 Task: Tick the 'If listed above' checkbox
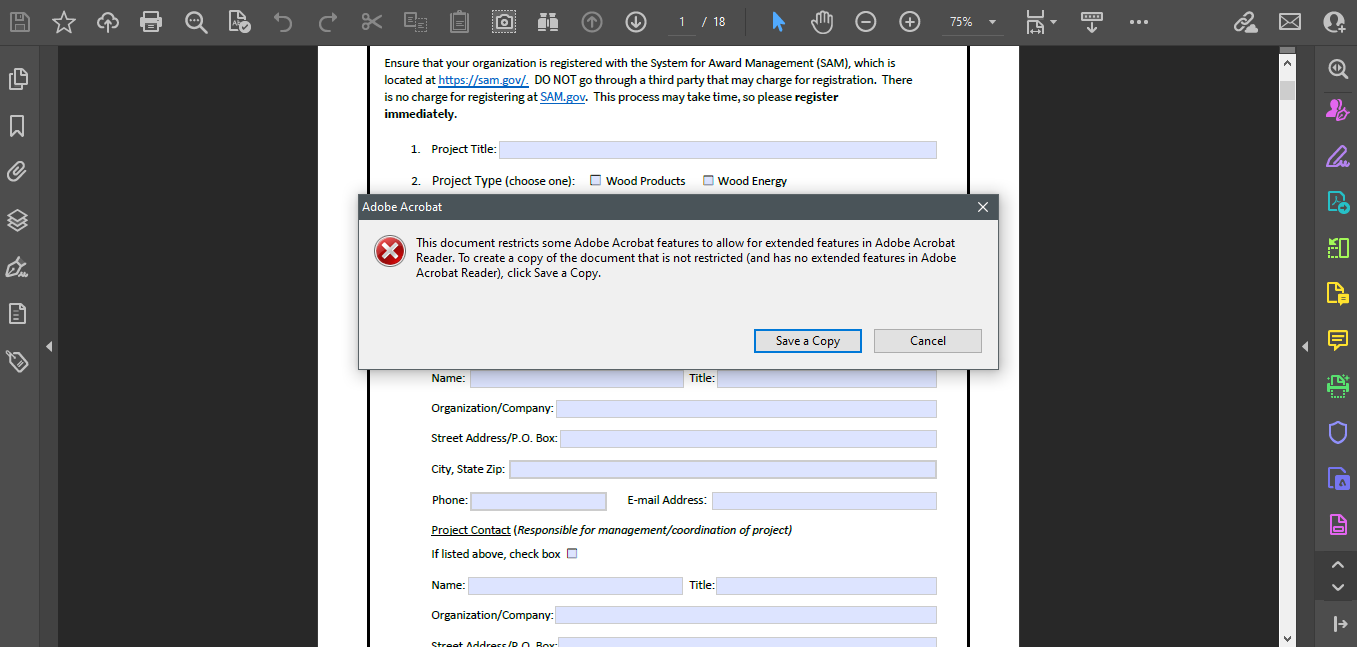pyautogui.click(x=572, y=553)
